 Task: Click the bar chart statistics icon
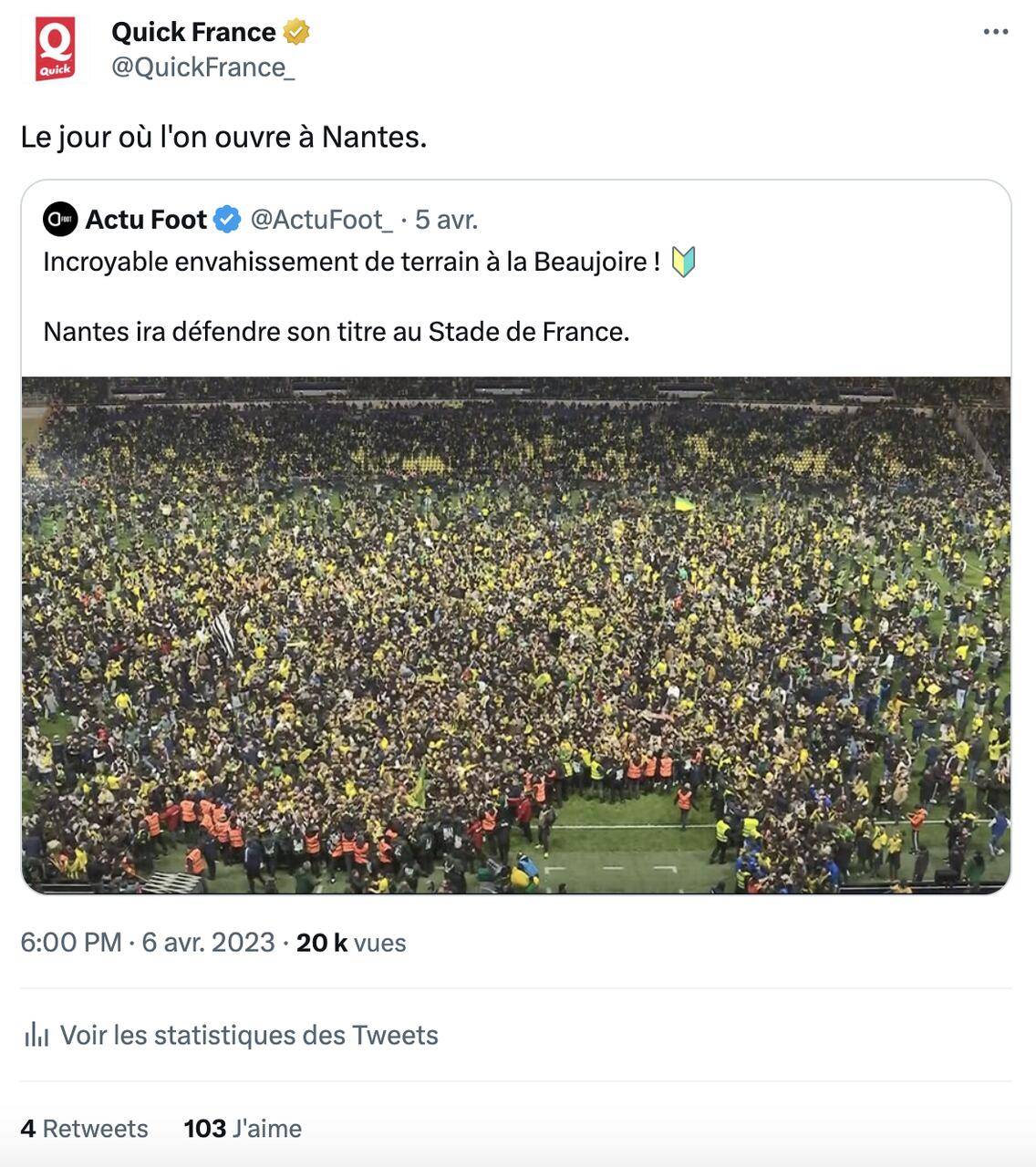pyautogui.click(x=36, y=1035)
